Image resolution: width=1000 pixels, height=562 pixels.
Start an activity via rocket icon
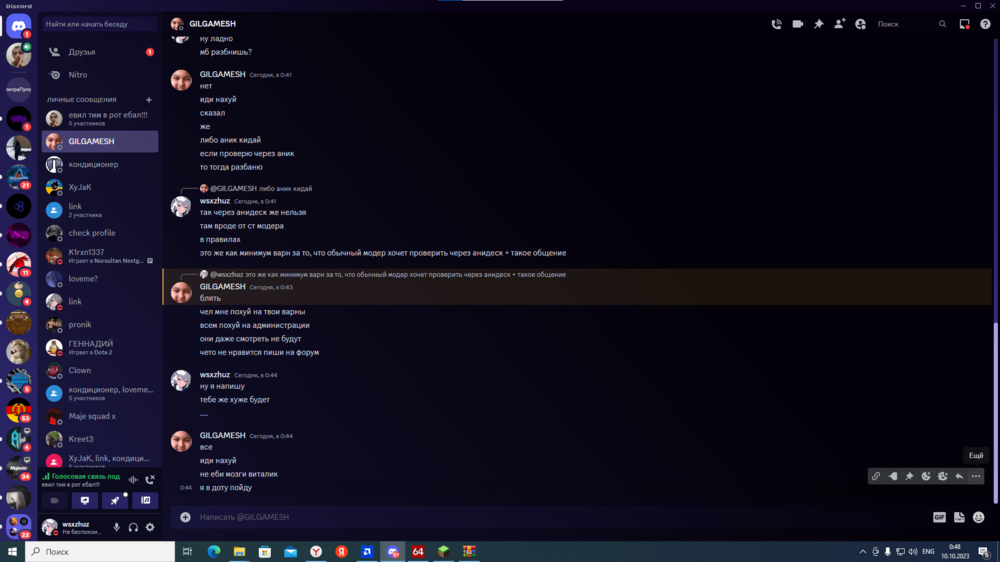point(115,501)
